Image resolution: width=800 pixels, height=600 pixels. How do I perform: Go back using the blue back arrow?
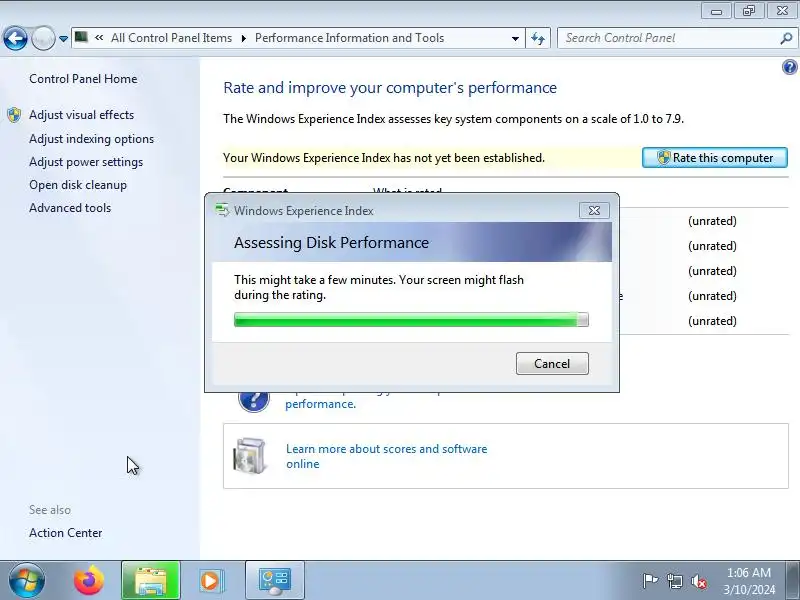tap(15, 38)
